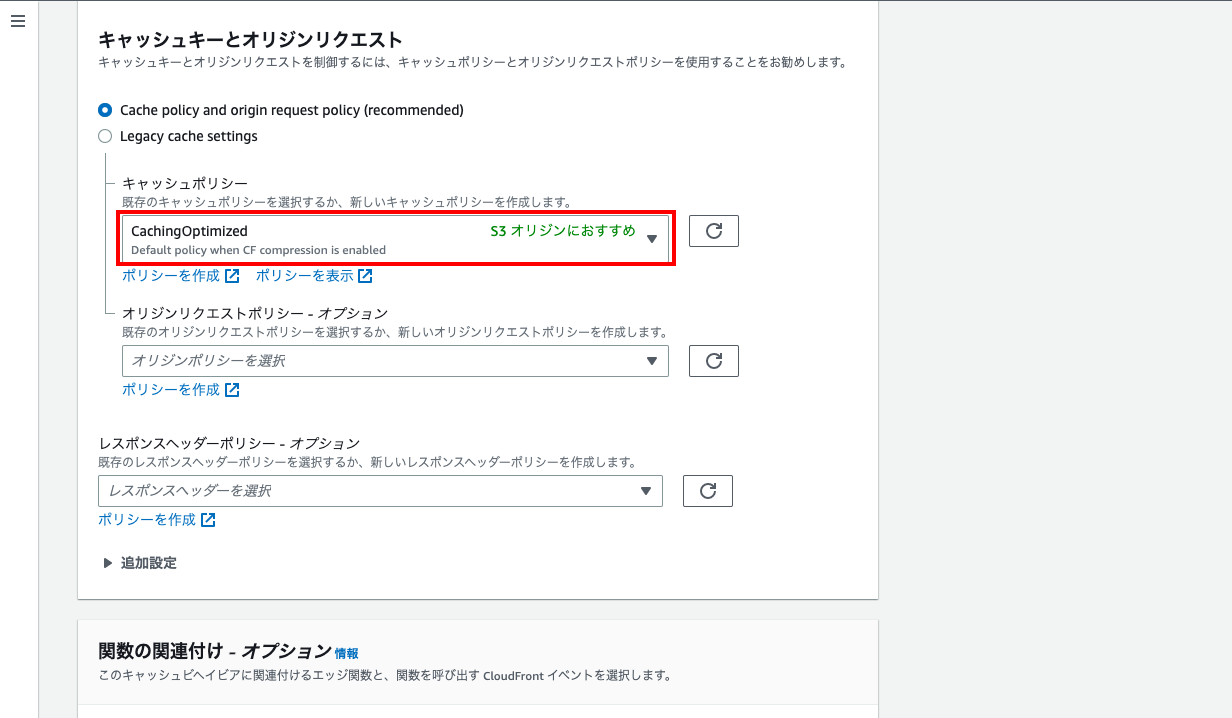Click external-link icon beside ポリシーを表示
This screenshot has height=718, width=1232.
click(x=366, y=276)
